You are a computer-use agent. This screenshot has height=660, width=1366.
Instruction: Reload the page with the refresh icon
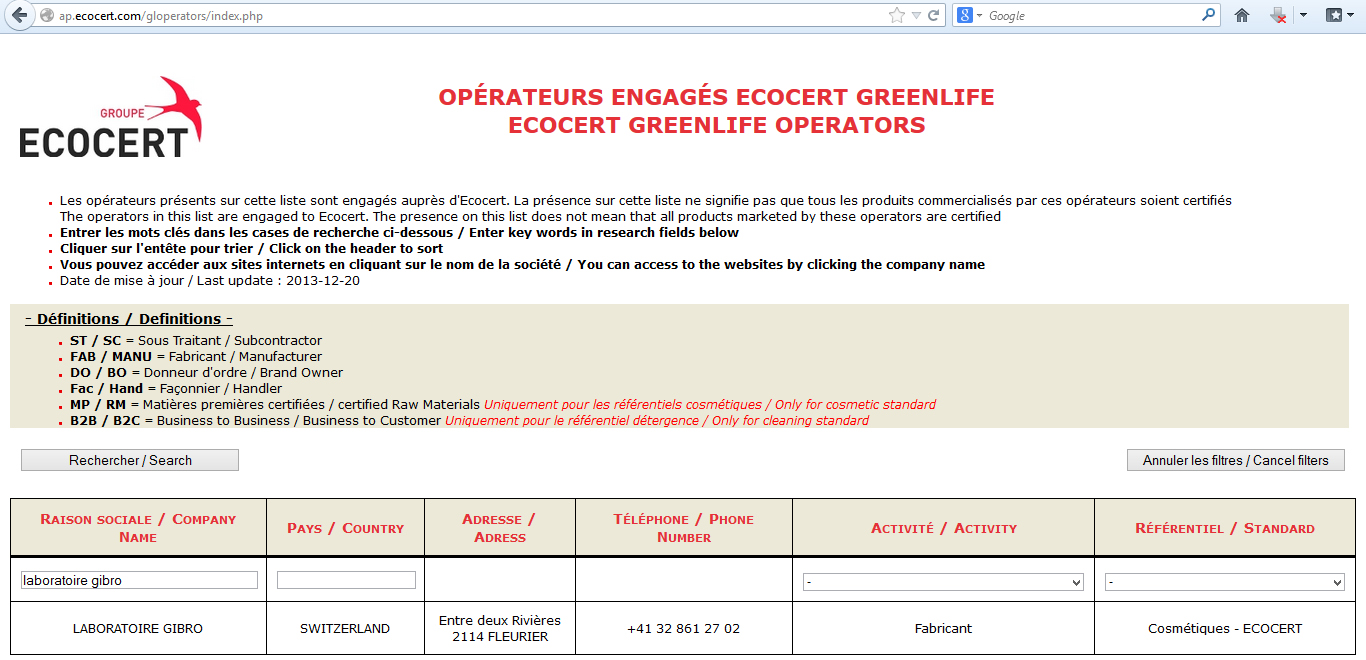point(934,16)
